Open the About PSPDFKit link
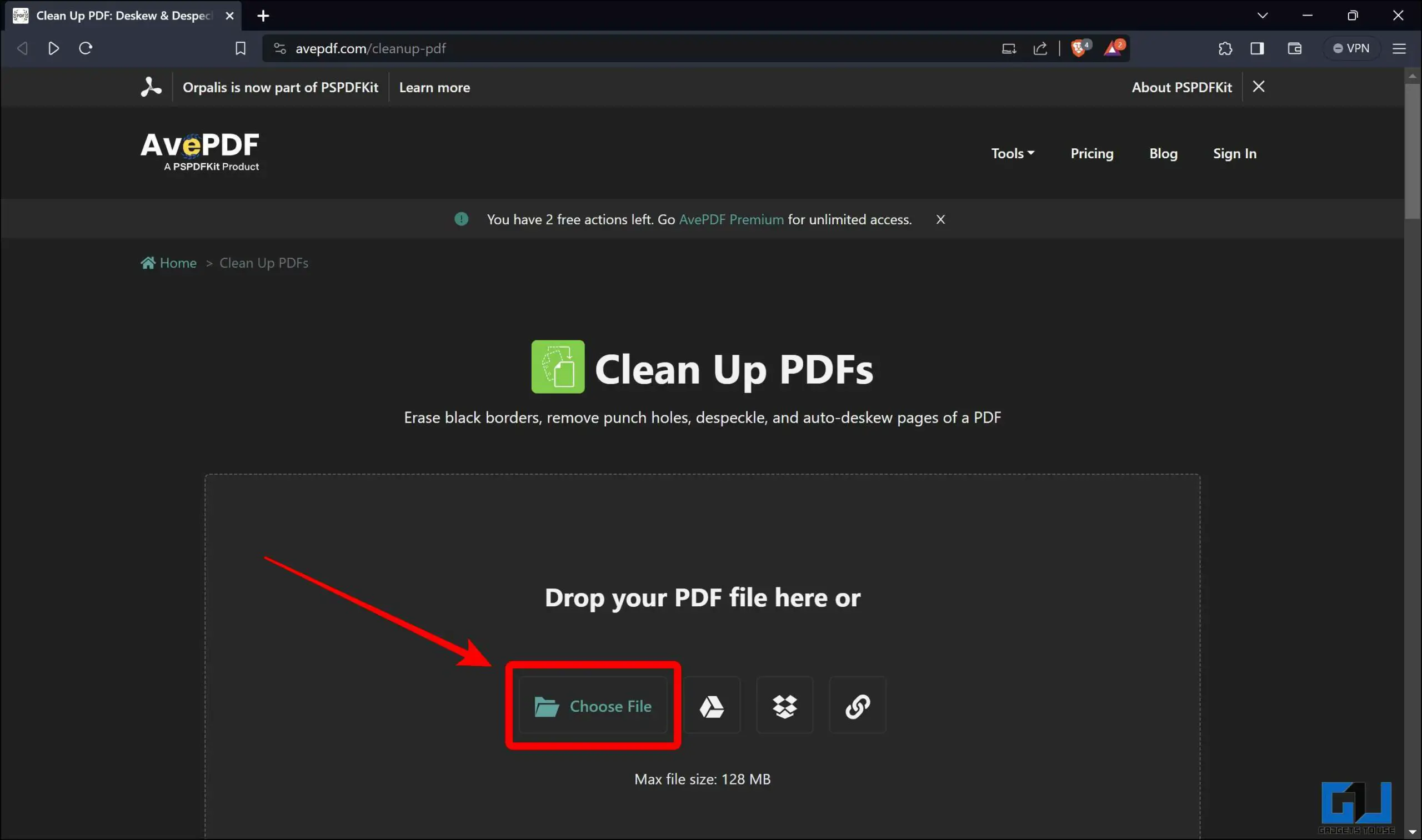This screenshot has height=840, width=1422. [x=1181, y=87]
